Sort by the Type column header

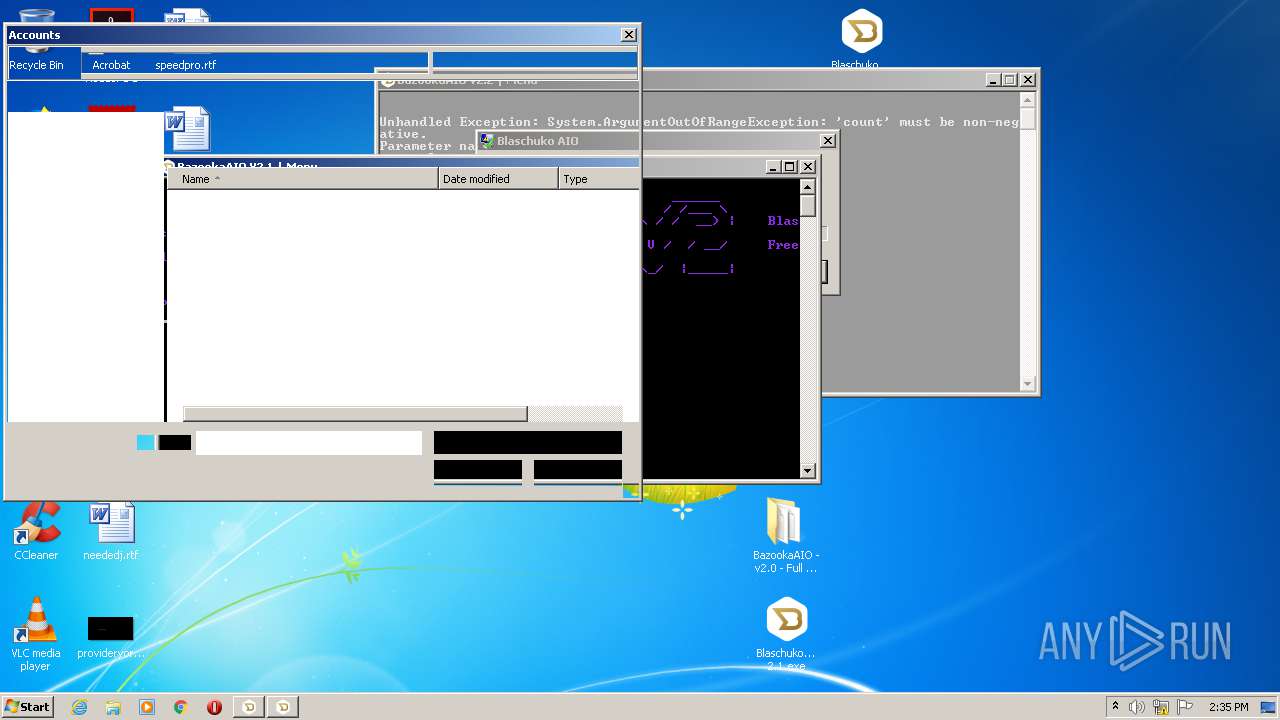pos(598,179)
